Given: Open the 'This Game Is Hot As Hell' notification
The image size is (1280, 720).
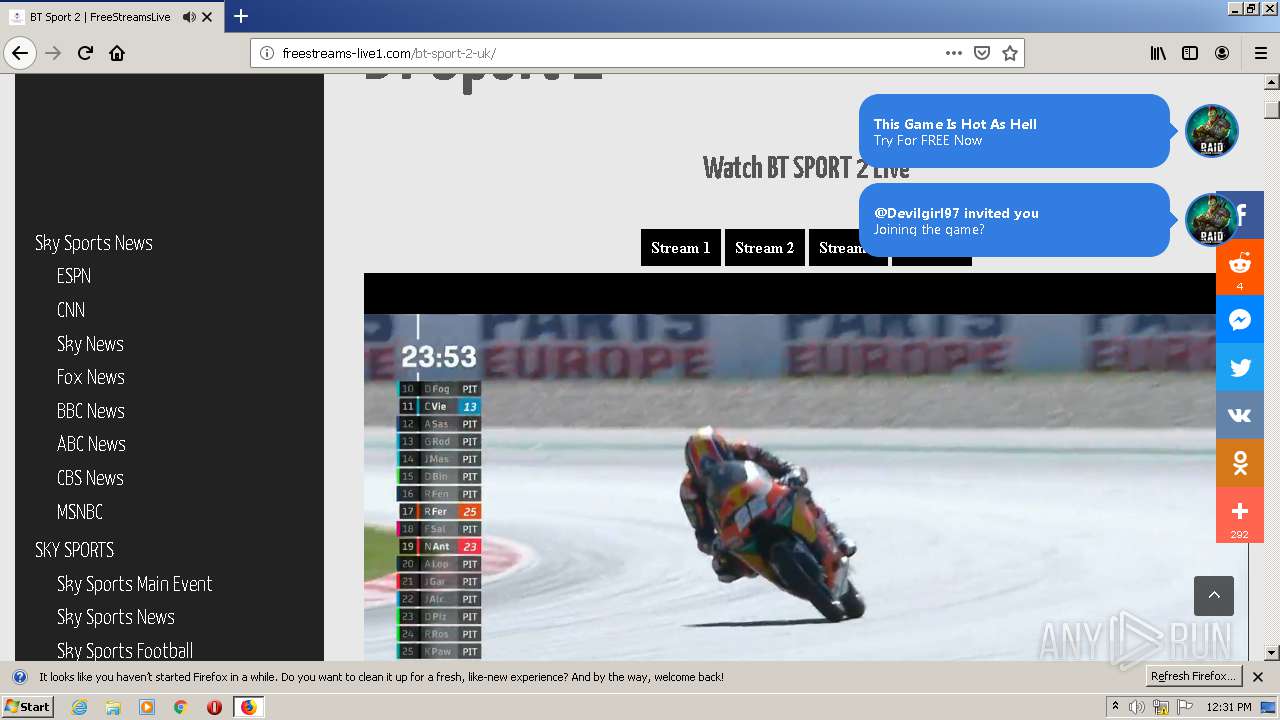Looking at the screenshot, I should (x=1014, y=131).
